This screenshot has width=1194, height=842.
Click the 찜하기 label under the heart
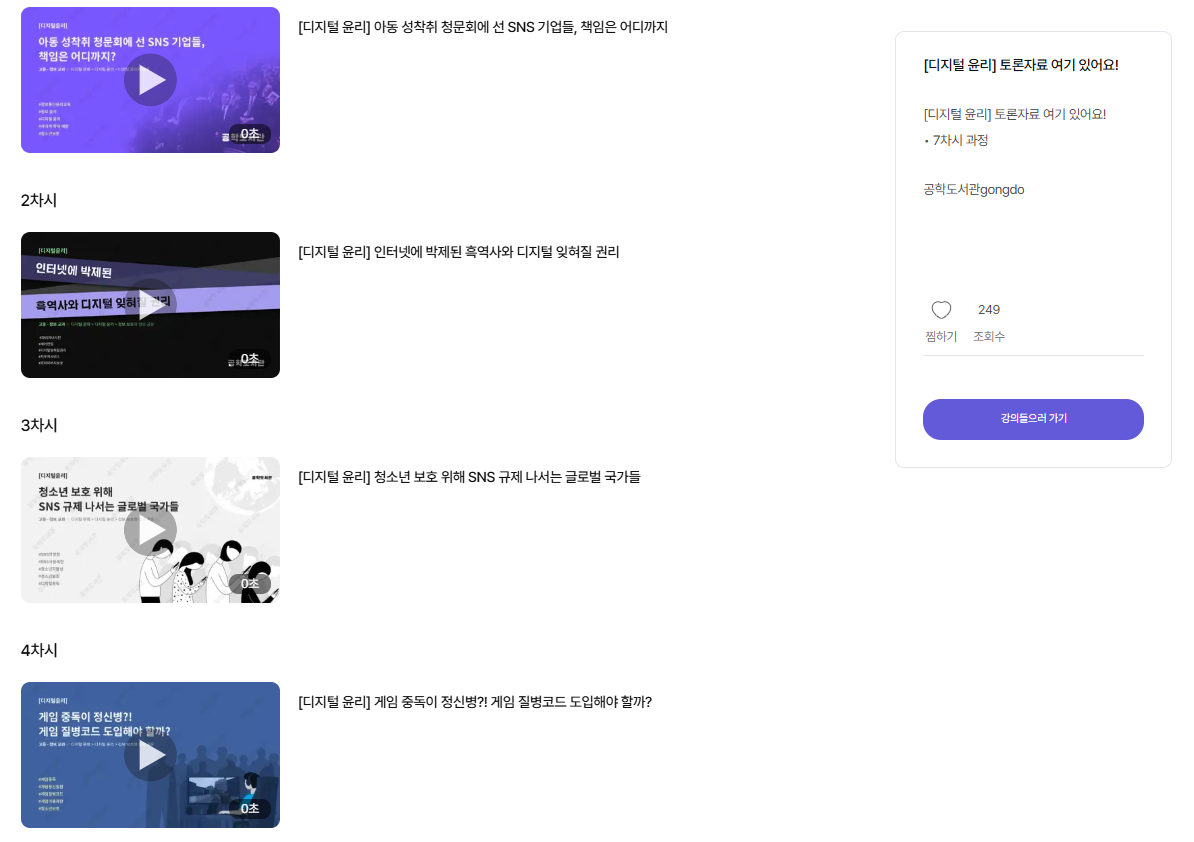941,336
